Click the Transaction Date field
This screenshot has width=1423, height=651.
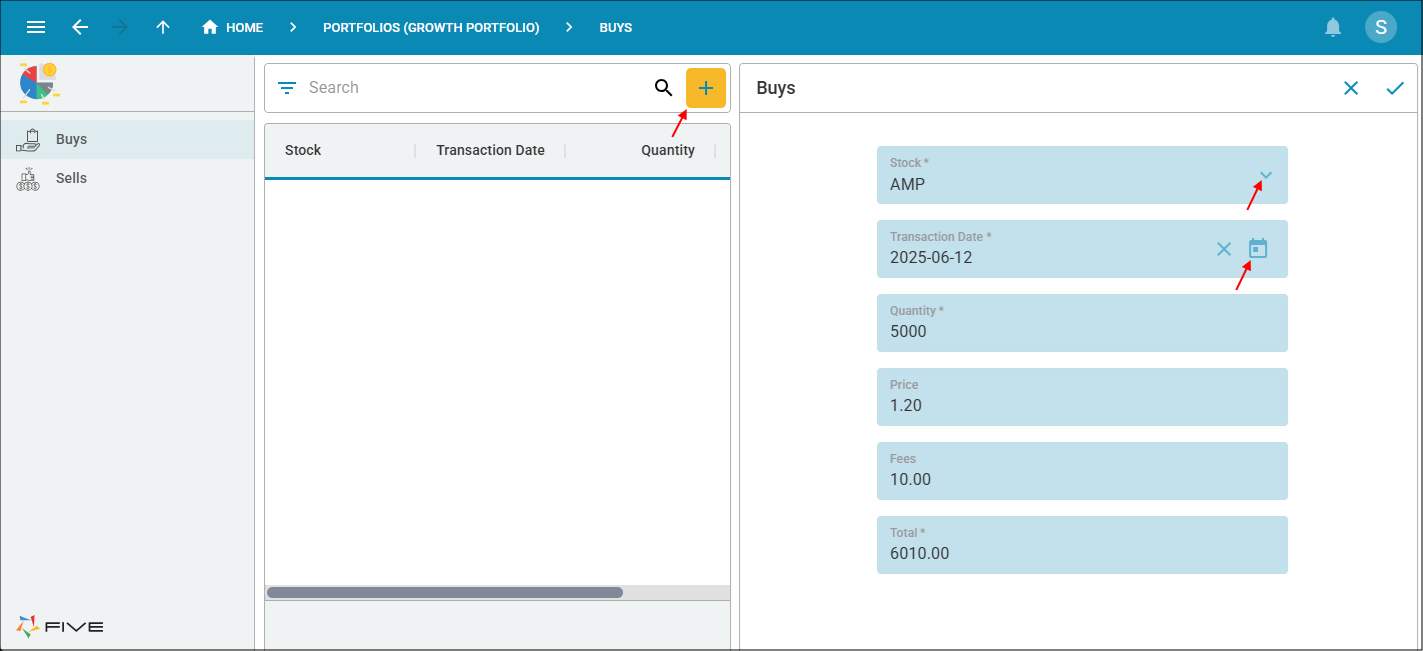(x=1082, y=249)
